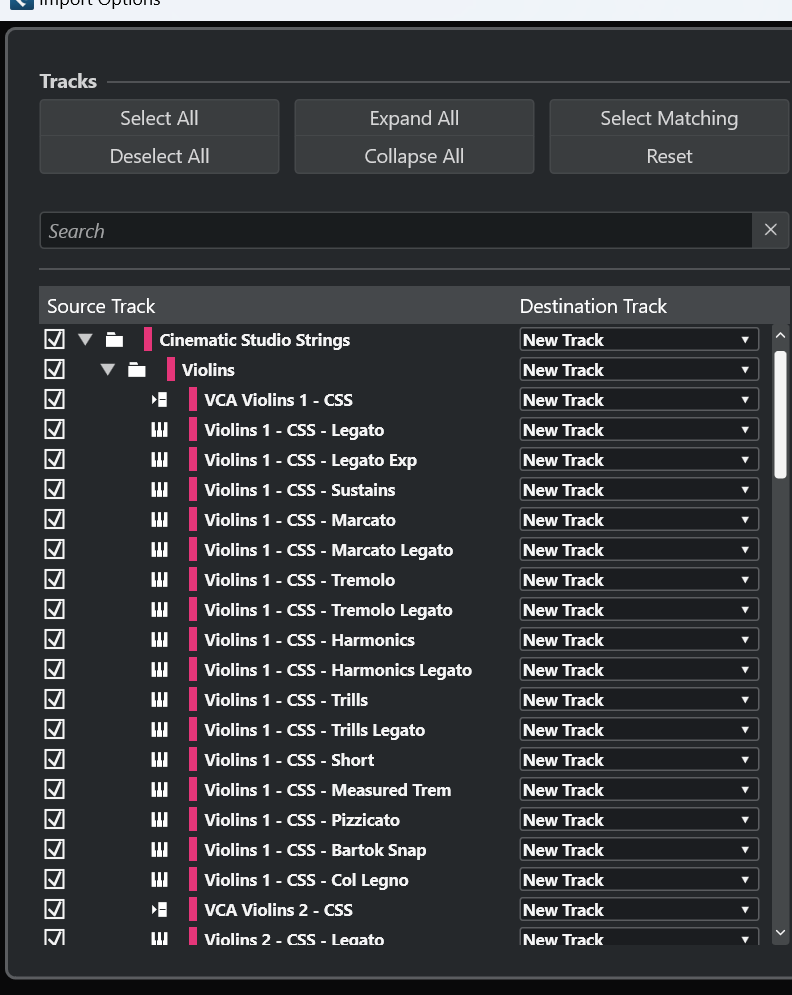Click the keyboard icon of Violins 1 - CSS - Short
This screenshot has width=792, height=995.
[159, 760]
